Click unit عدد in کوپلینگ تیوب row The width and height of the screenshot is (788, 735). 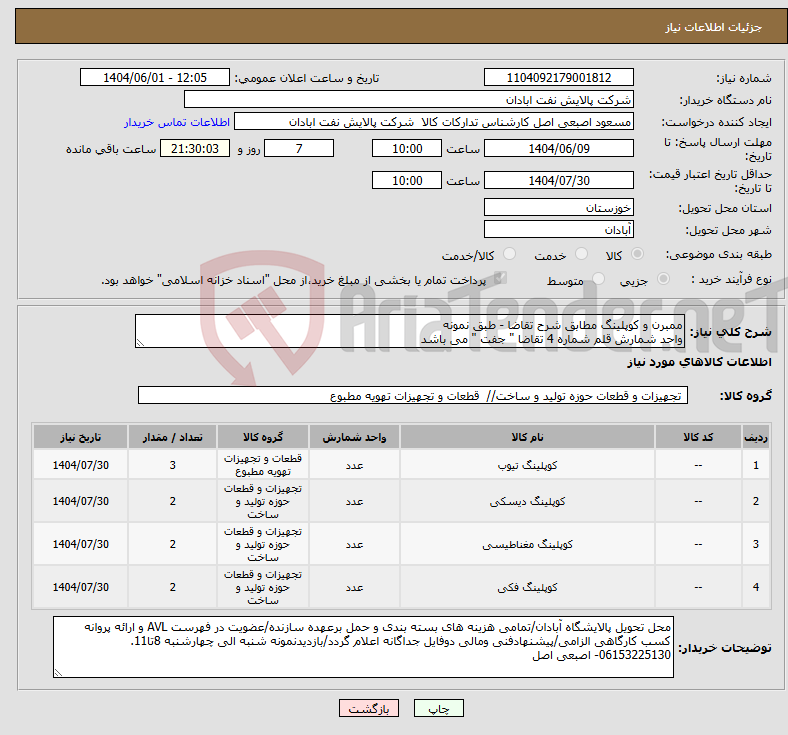[354, 466]
